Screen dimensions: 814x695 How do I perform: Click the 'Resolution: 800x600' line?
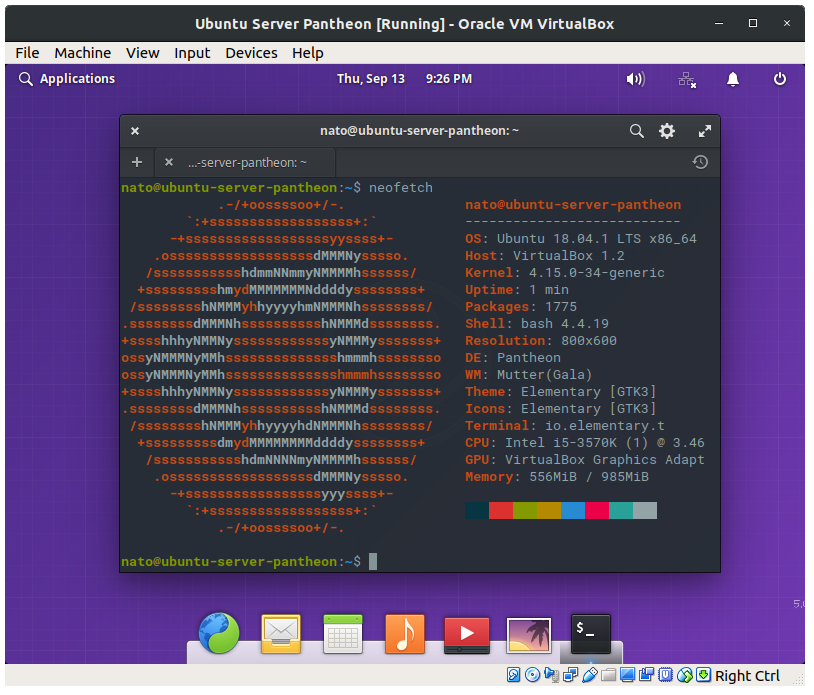pos(540,341)
